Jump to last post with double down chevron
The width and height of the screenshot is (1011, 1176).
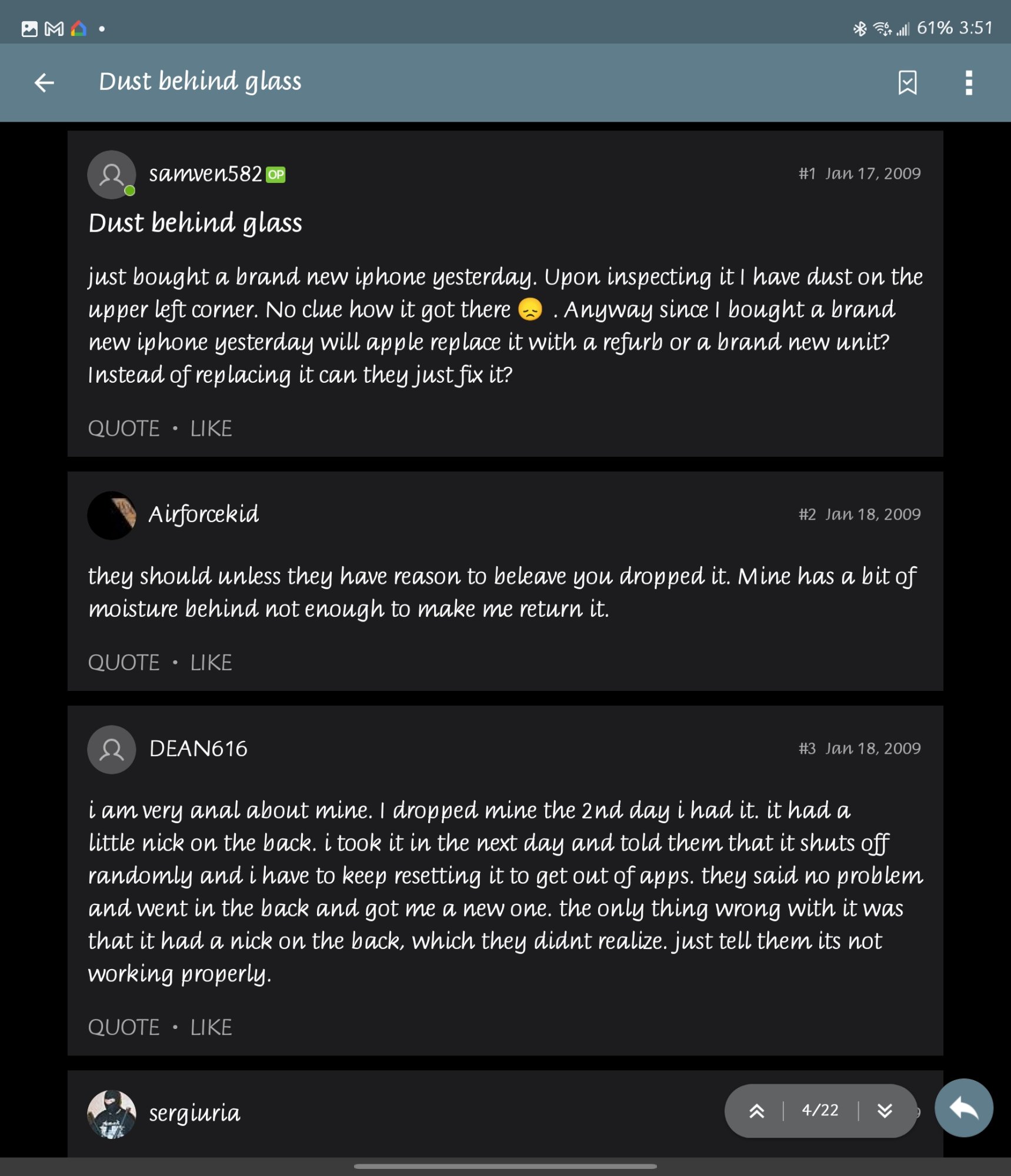pyautogui.click(x=885, y=1111)
